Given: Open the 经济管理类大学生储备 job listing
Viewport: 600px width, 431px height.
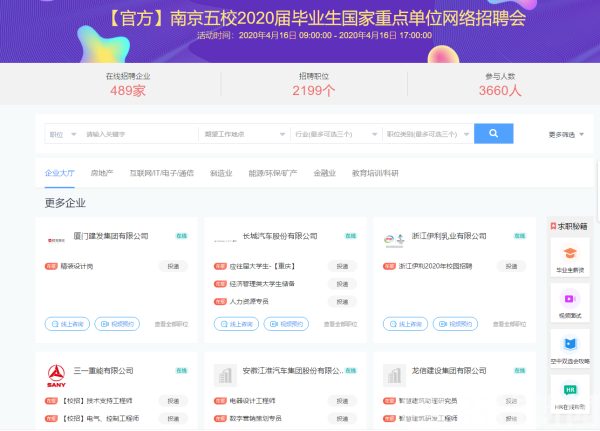Looking at the screenshot, I should tap(262, 284).
